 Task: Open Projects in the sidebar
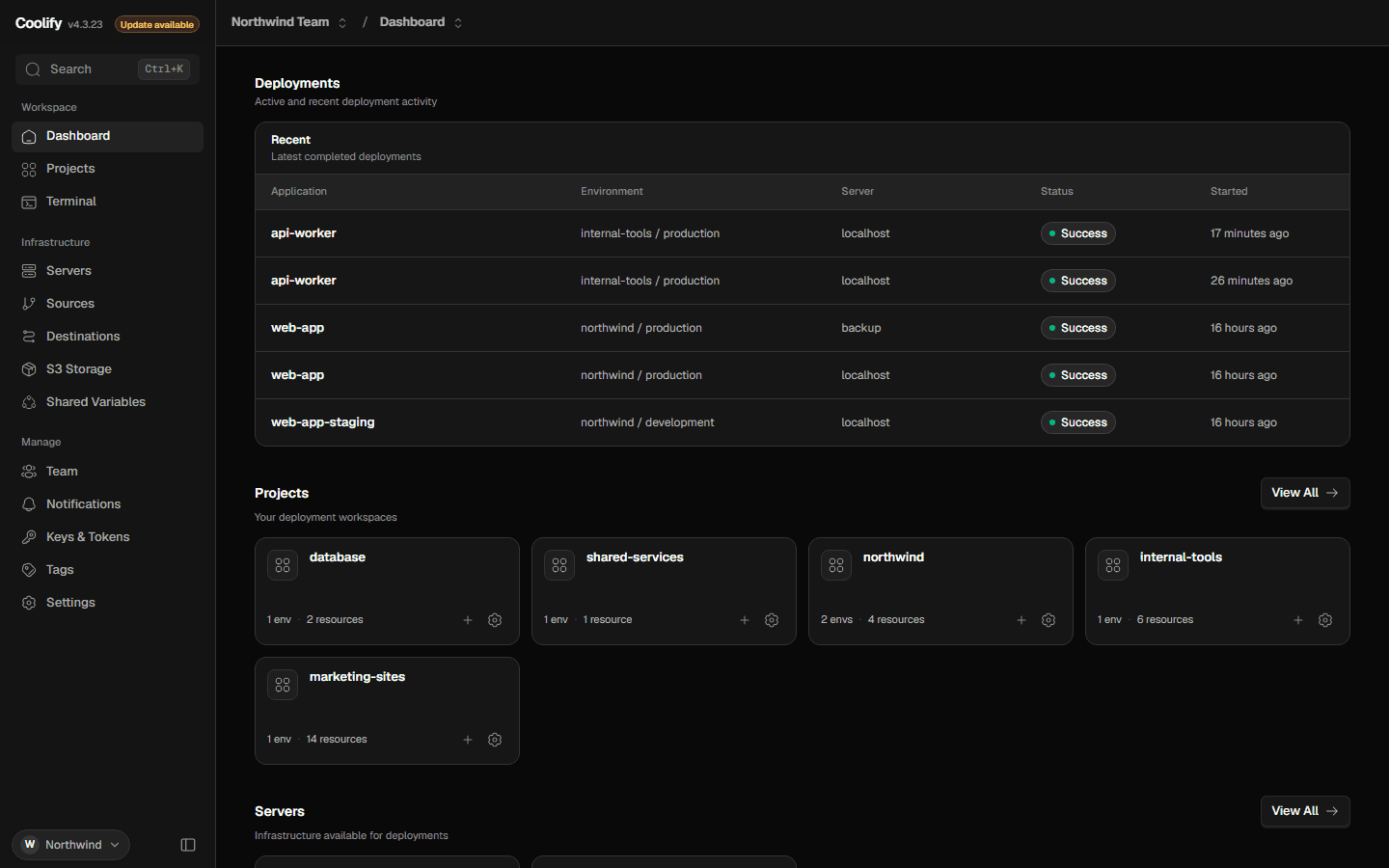click(x=107, y=169)
